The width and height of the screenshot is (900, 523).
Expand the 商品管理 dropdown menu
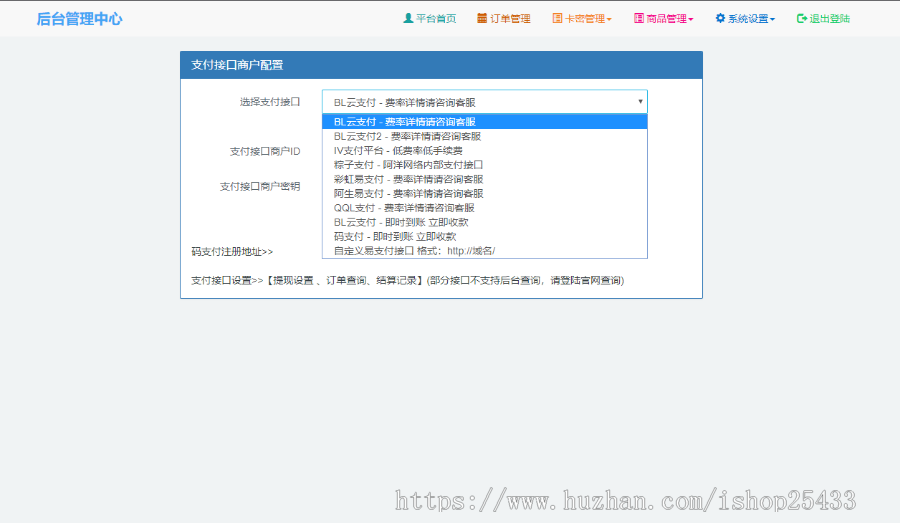[664, 18]
